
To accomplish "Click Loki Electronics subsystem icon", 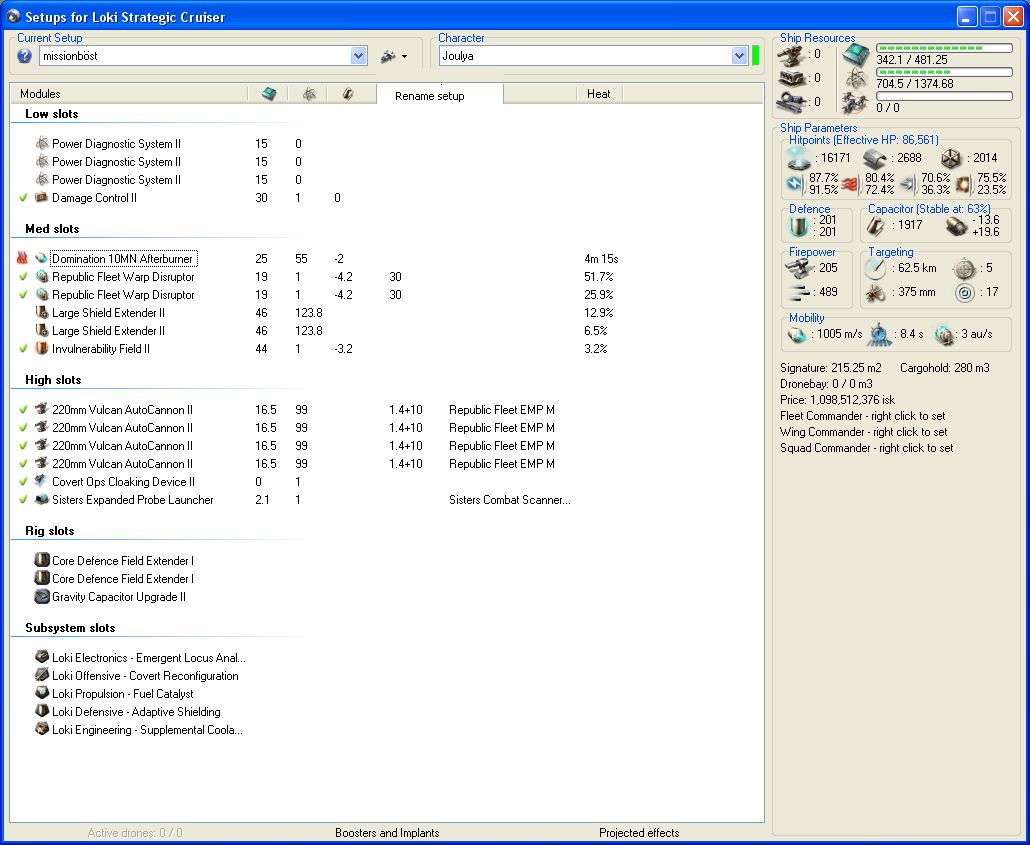I will coord(42,656).
